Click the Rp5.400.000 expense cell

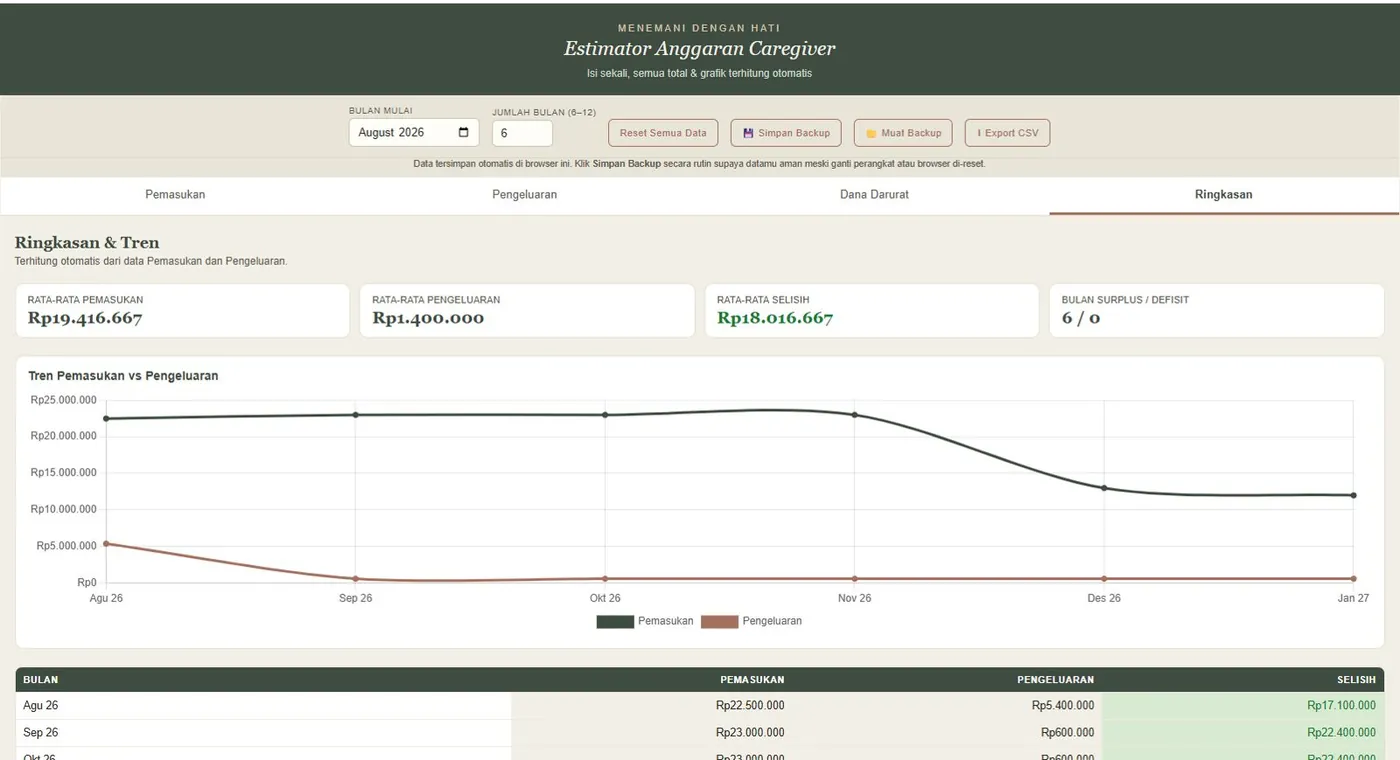(x=1063, y=706)
